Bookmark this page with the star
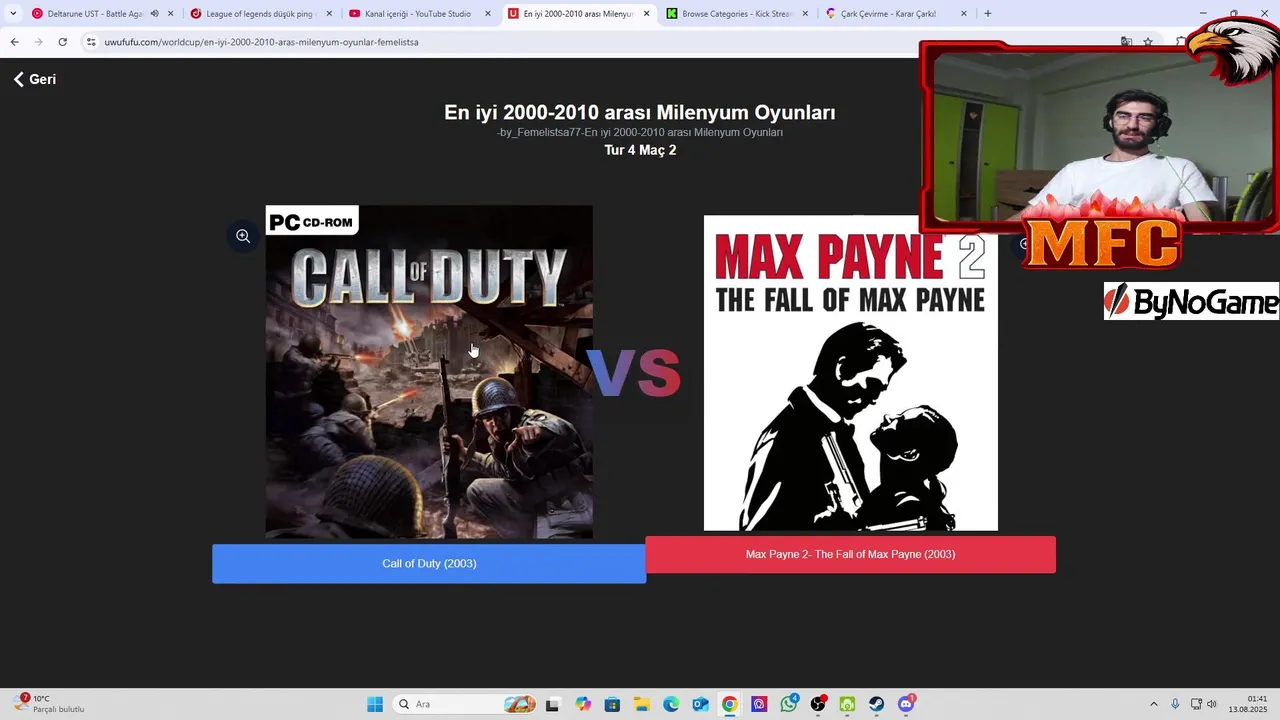1280x720 pixels. (1148, 42)
